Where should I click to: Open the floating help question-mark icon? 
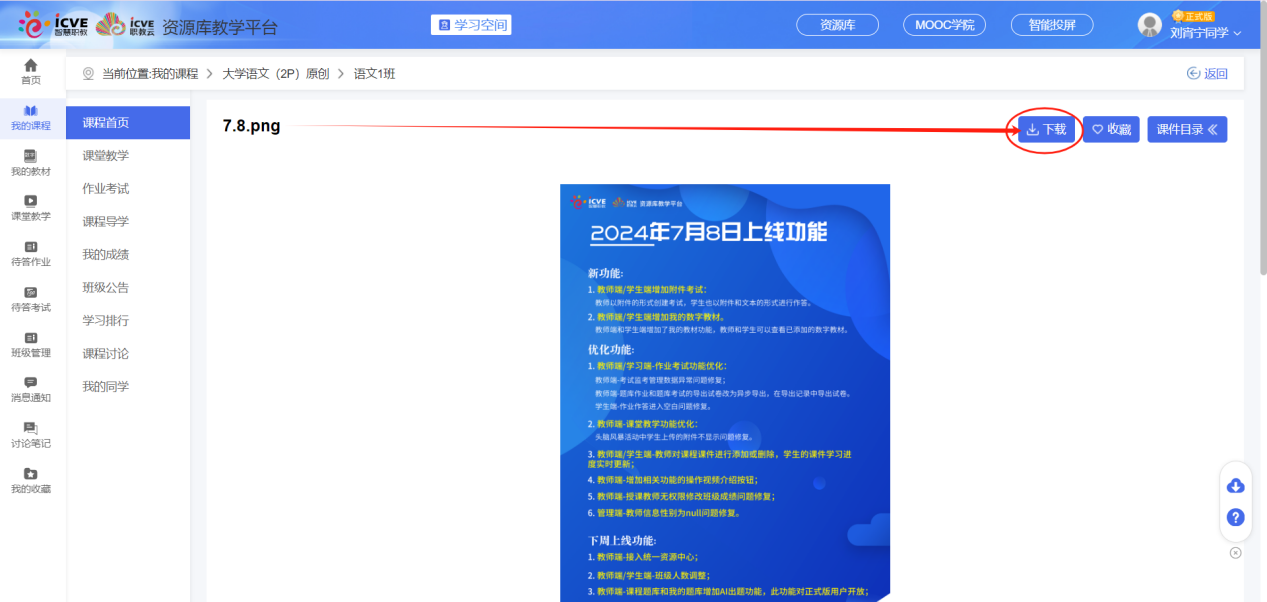pos(1235,517)
